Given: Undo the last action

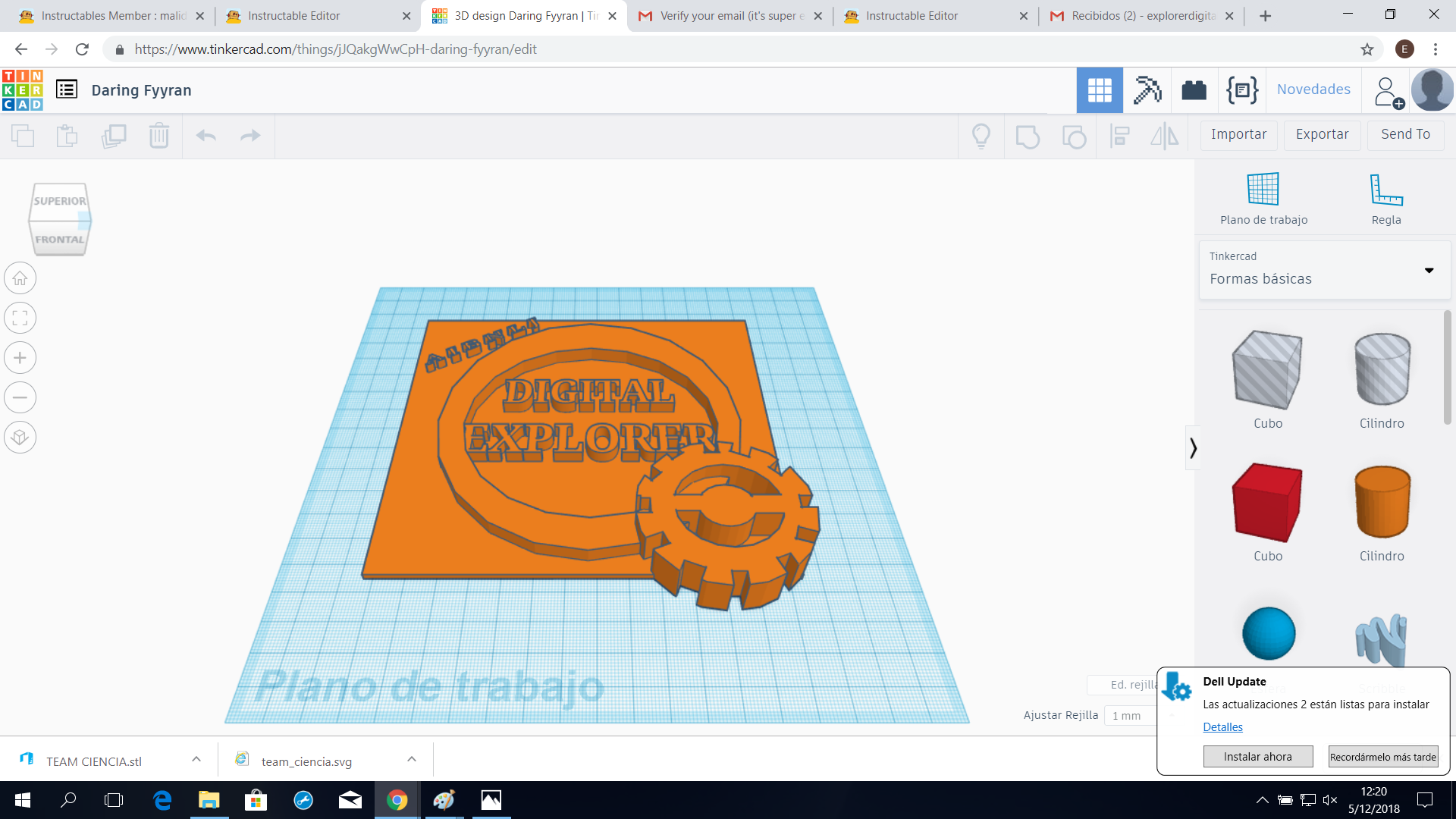Looking at the screenshot, I should point(206,136).
